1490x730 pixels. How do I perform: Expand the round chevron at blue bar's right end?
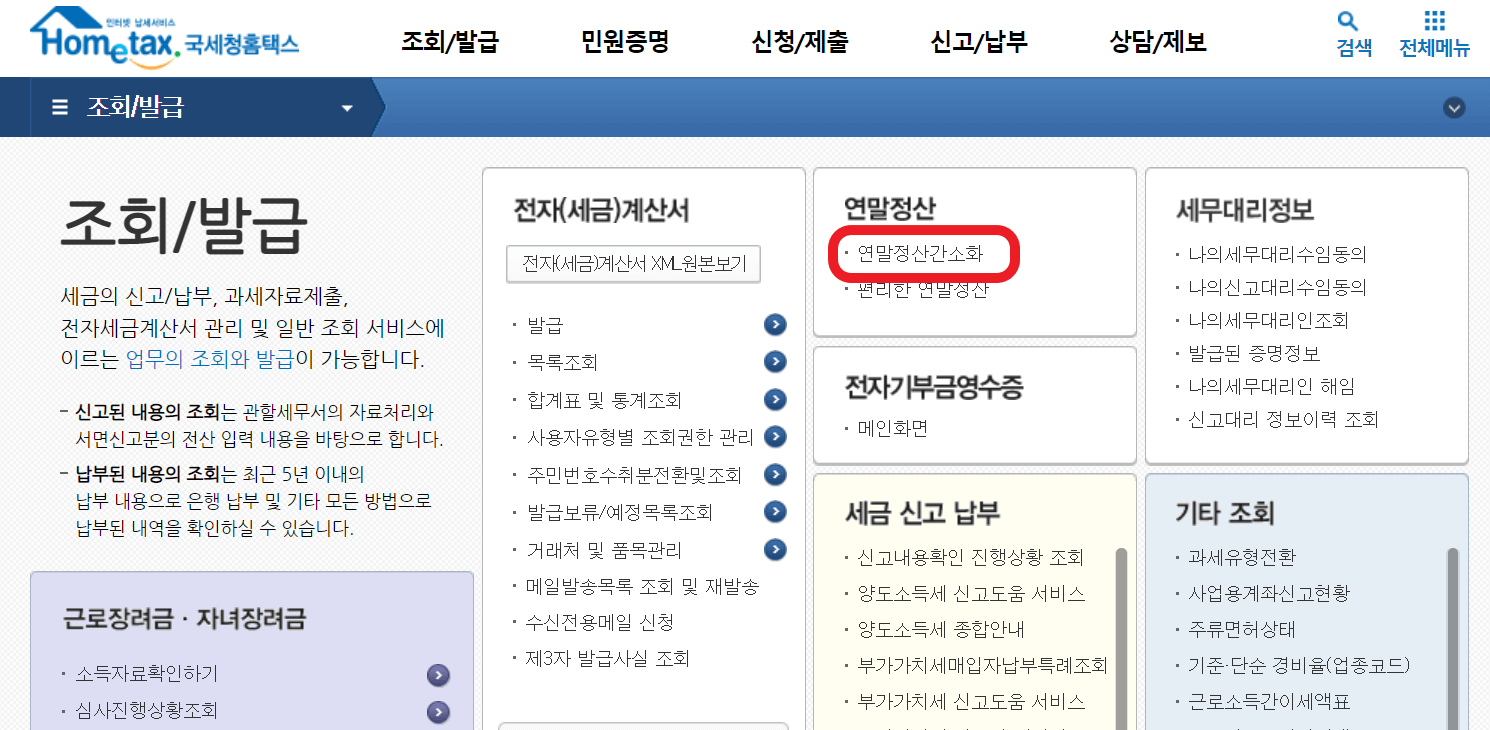click(x=1455, y=108)
